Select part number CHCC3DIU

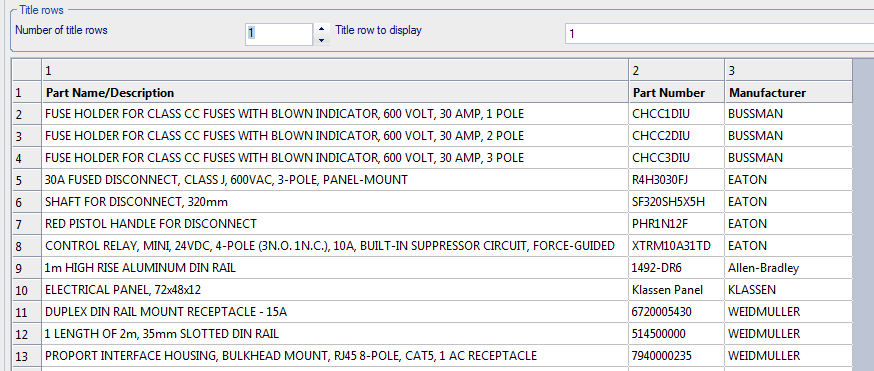[677, 158]
